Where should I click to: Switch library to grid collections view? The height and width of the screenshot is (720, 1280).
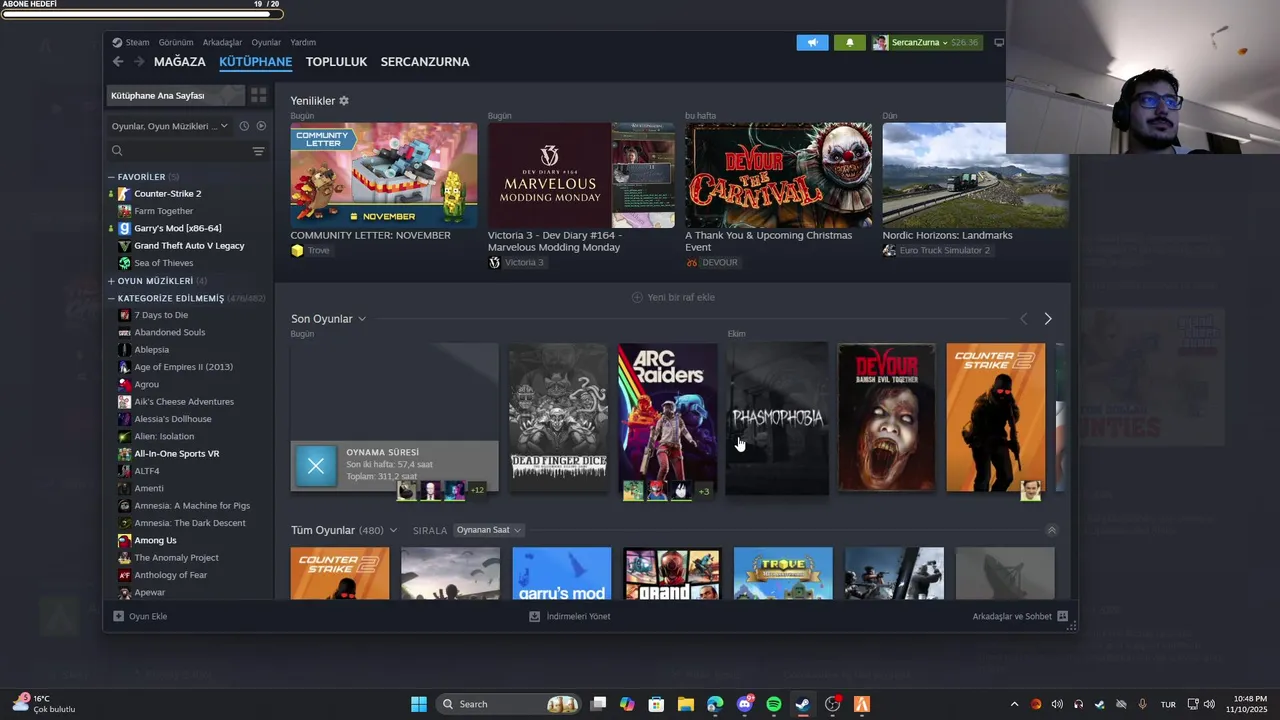coord(258,95)
